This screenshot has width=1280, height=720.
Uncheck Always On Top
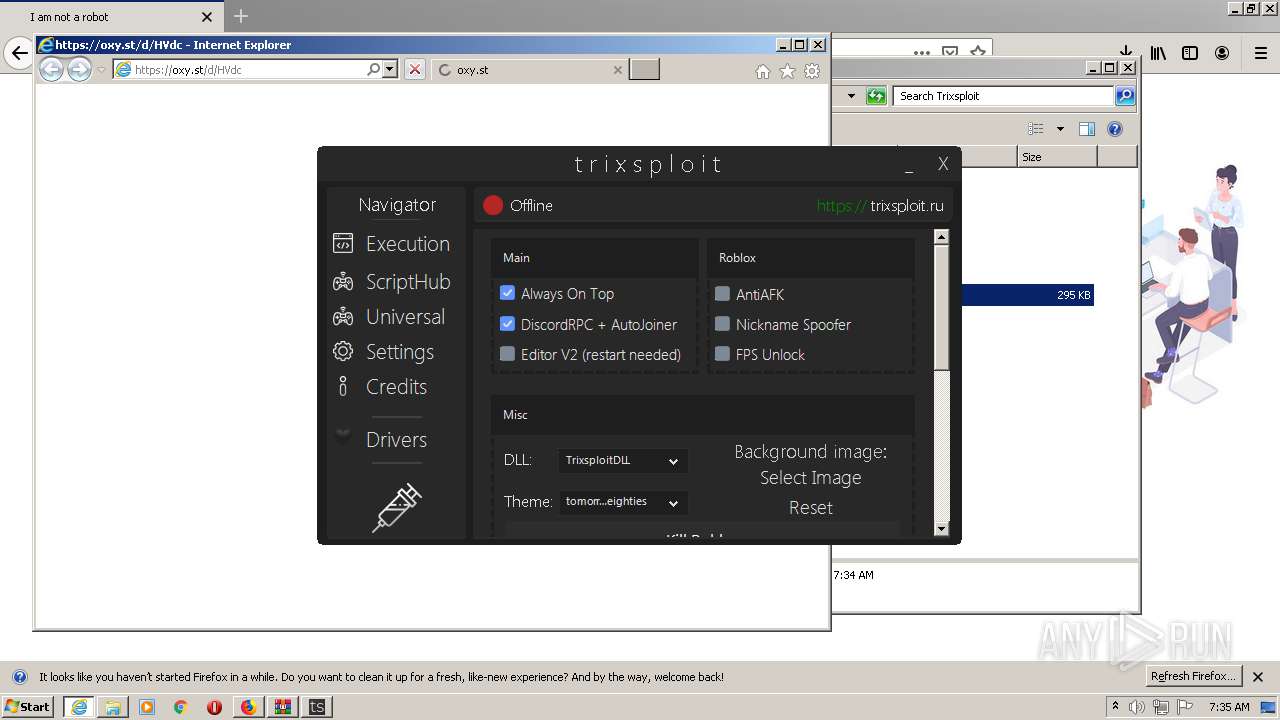(507, 293)
